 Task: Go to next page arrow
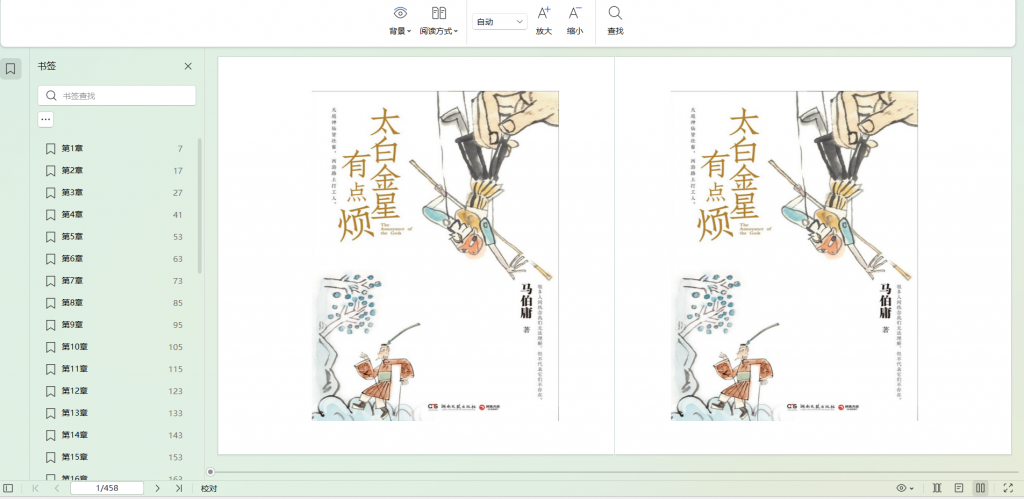click(157, 488)
